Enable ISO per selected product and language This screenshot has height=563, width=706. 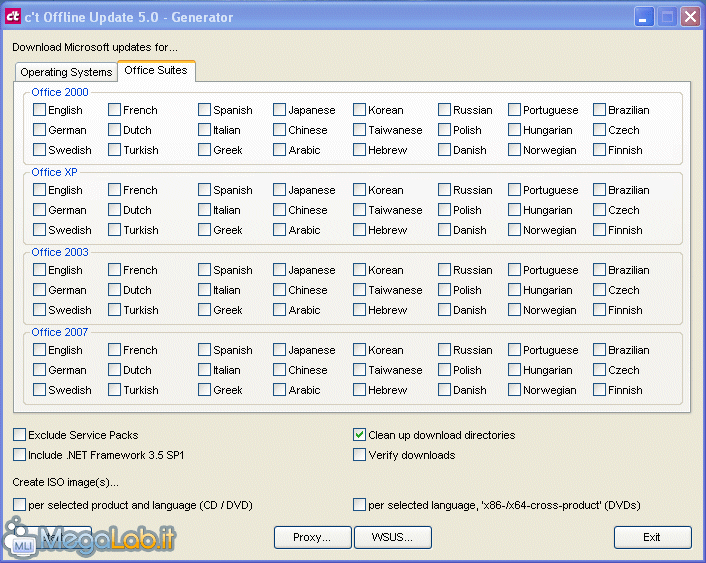point(20,505)
